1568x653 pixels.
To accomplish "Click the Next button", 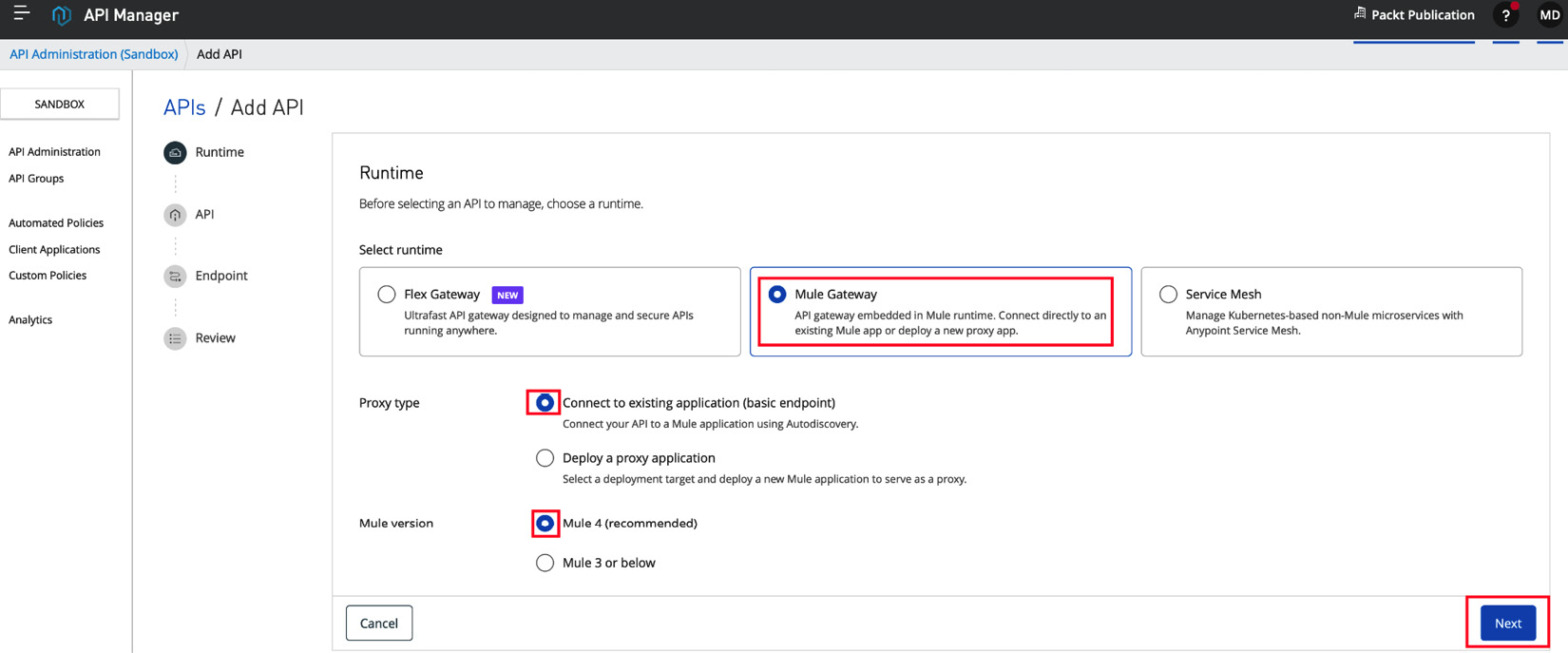I will (1508, 624).
